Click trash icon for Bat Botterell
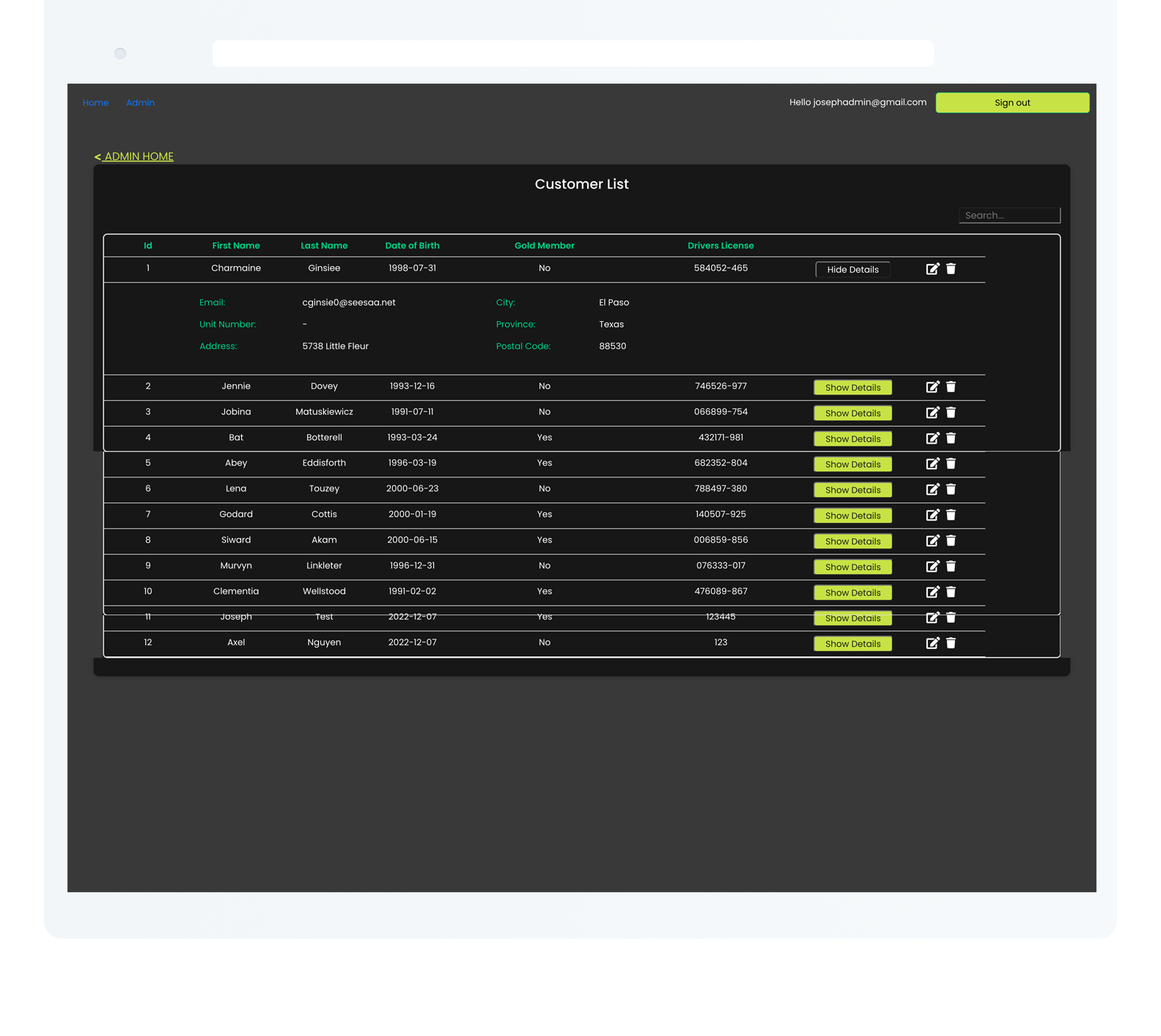Viewport: 1161px width, 1036px height. click(x=951, y=438)
